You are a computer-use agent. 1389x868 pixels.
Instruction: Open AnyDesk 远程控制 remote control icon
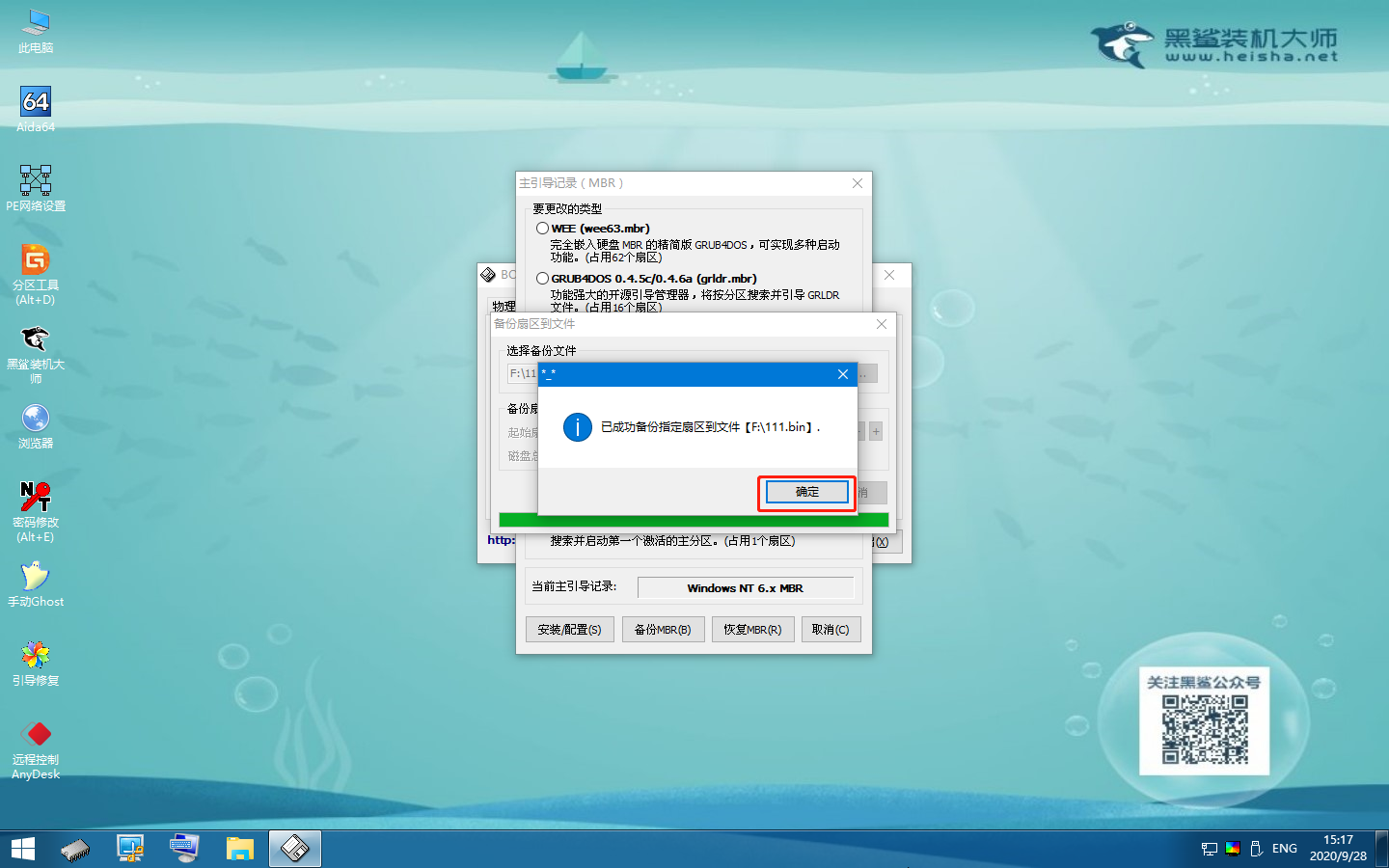coord(35,733)
